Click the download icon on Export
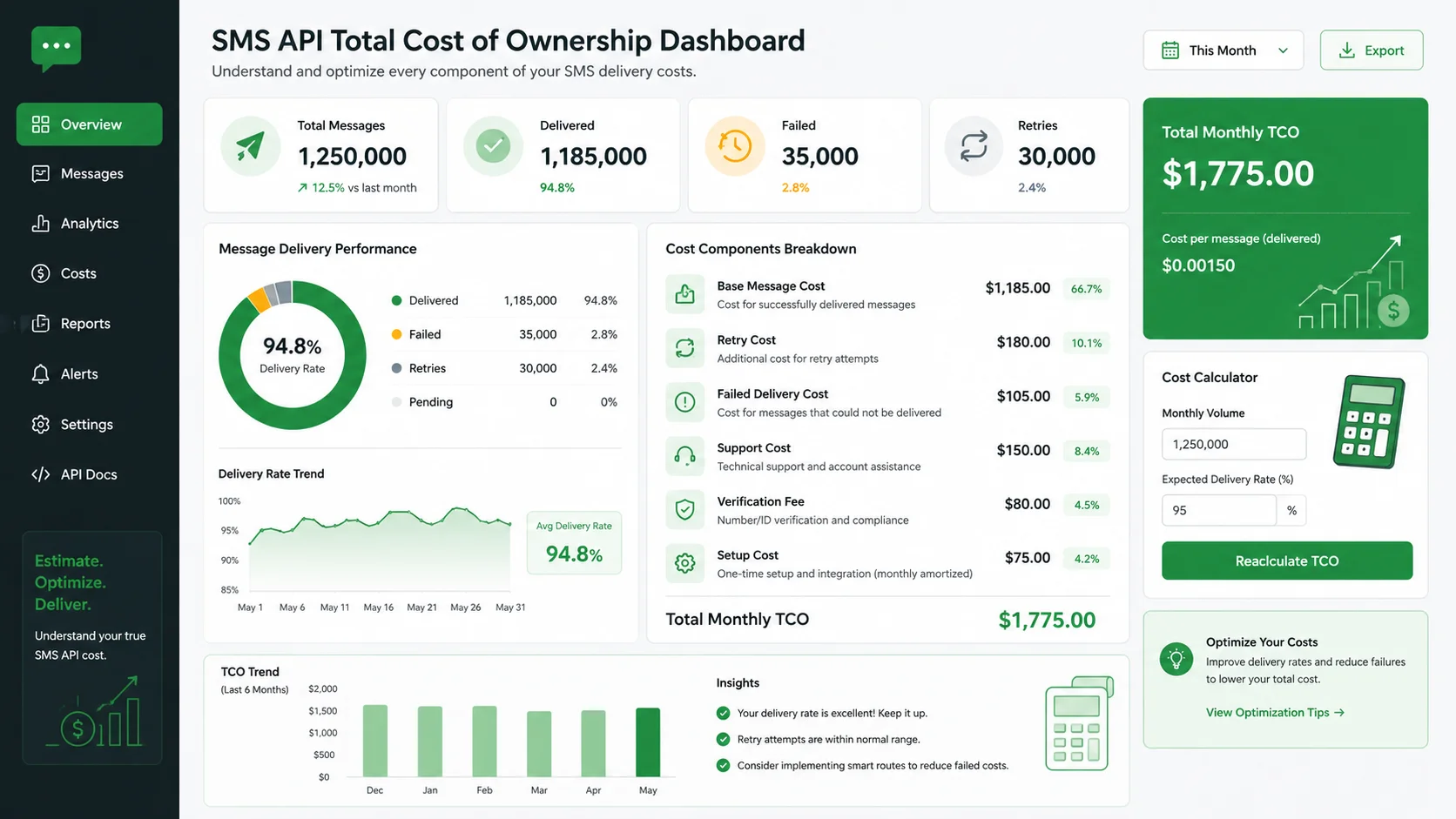This screenshot has height=819, width=1456. pyautogui.click(x=1346, y=50)
